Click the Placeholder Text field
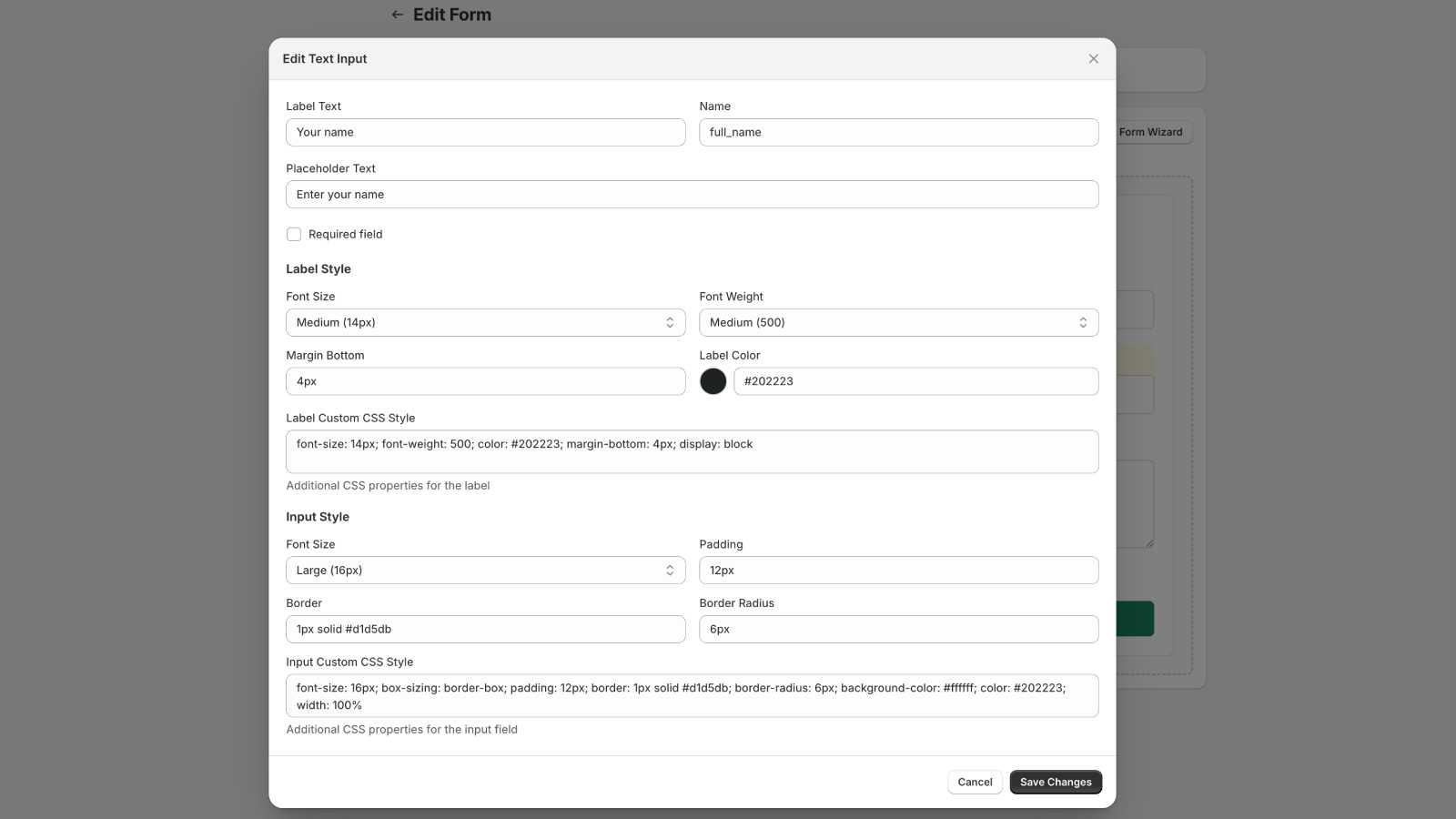Viewport: 1456px width, 819px height. tap(693, 194)
